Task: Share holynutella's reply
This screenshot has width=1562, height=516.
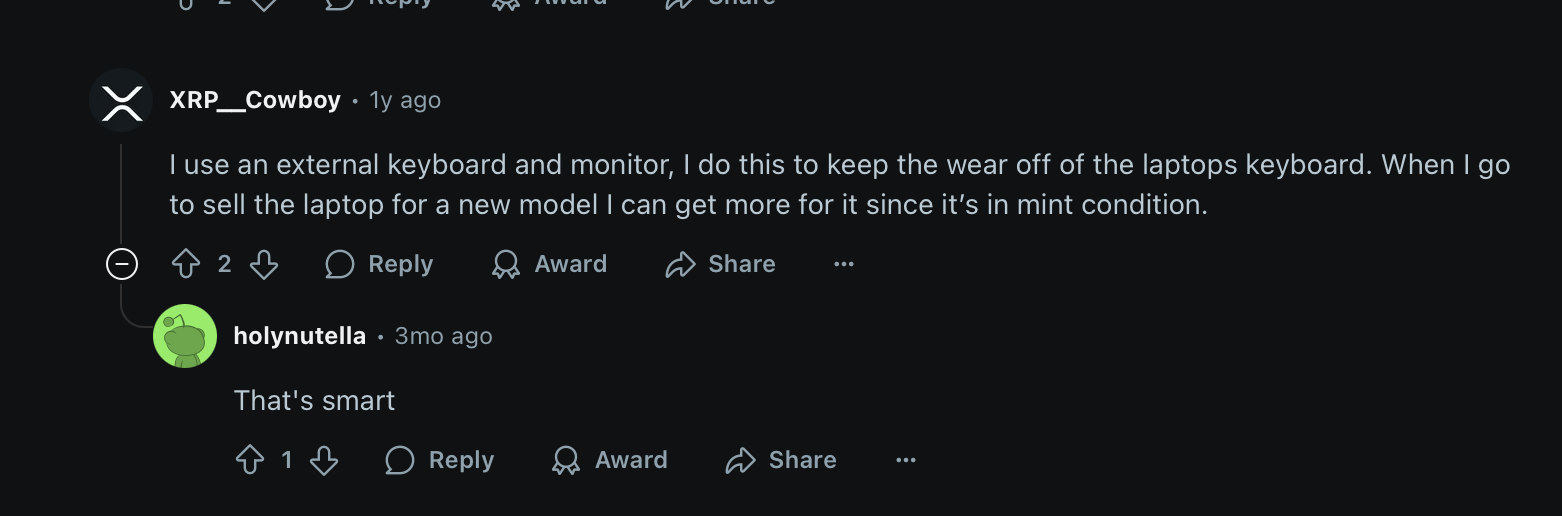Action: pyautogui.click(x=782, y=460)
